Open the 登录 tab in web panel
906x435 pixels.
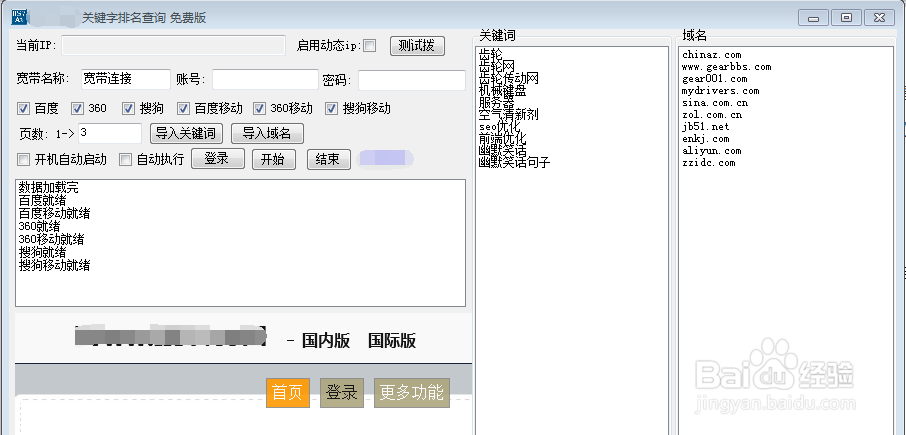(x=341, y=393)
